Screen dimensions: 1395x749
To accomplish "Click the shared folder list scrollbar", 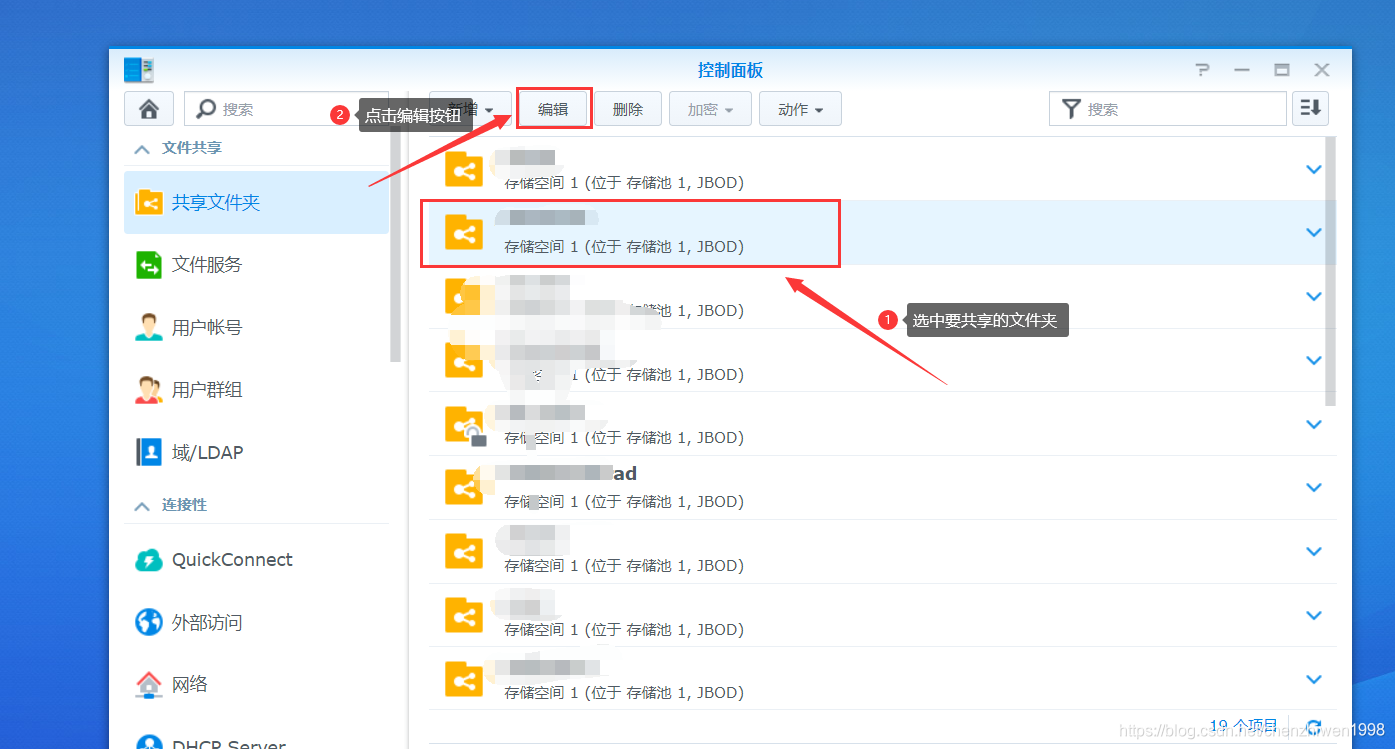I will point(1331,270).
